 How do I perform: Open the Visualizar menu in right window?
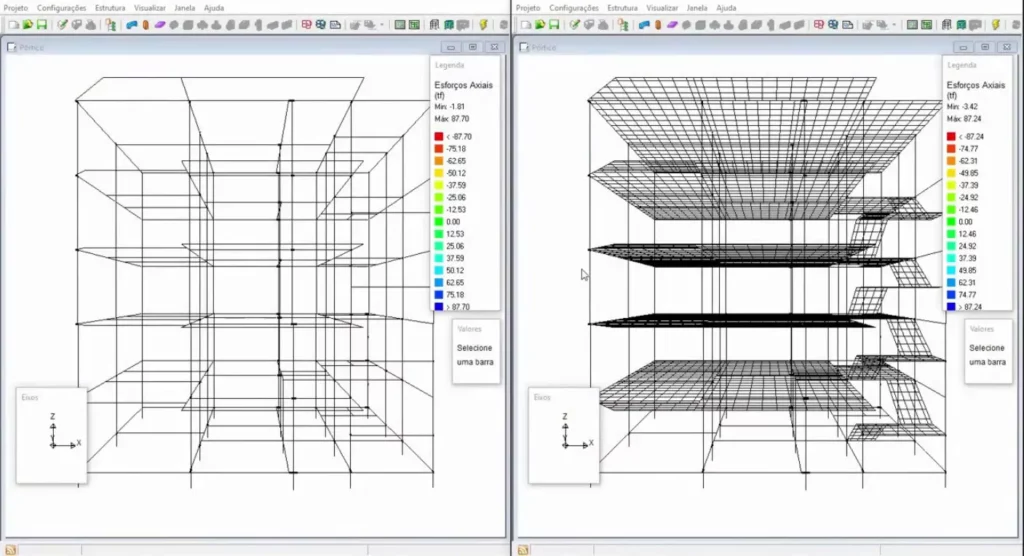pos(662,7)
